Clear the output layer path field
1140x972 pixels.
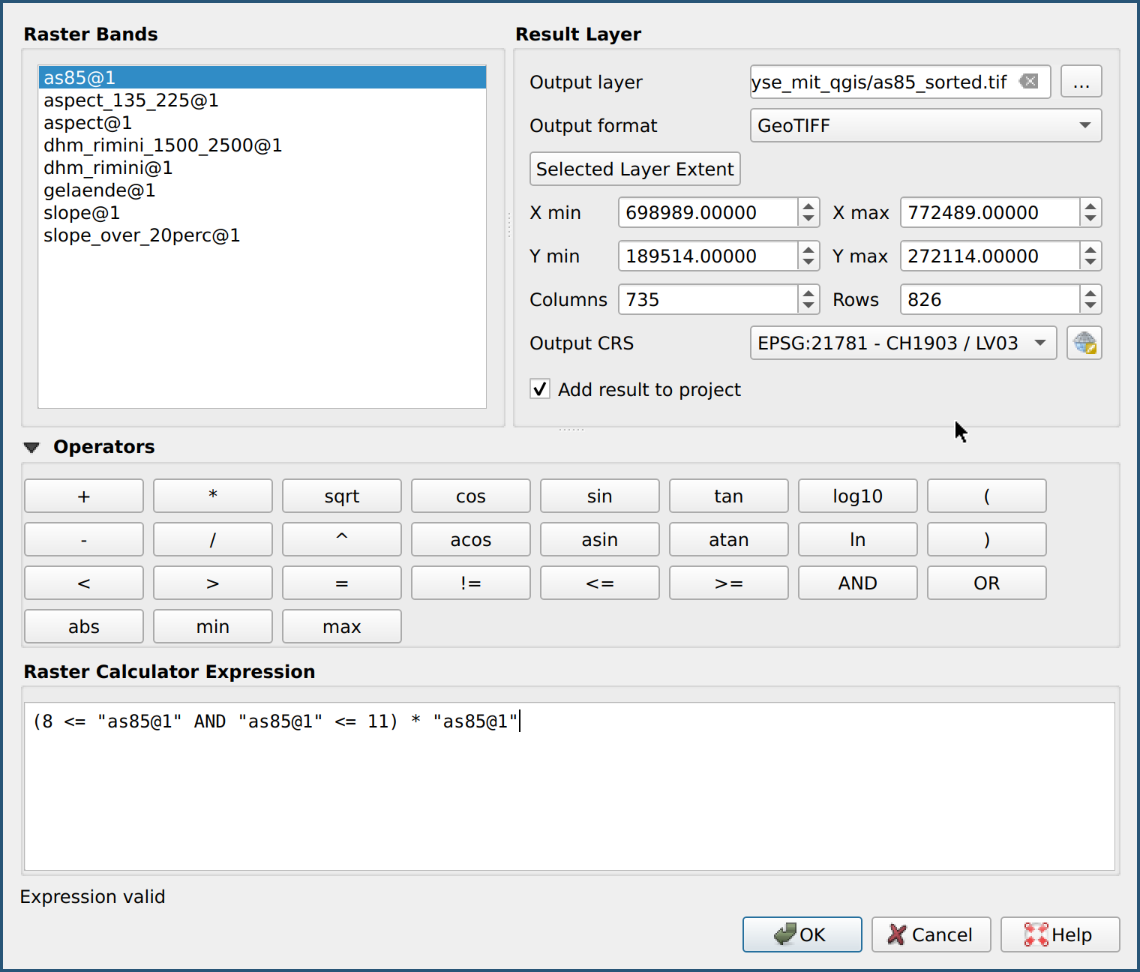(1028, 82)
